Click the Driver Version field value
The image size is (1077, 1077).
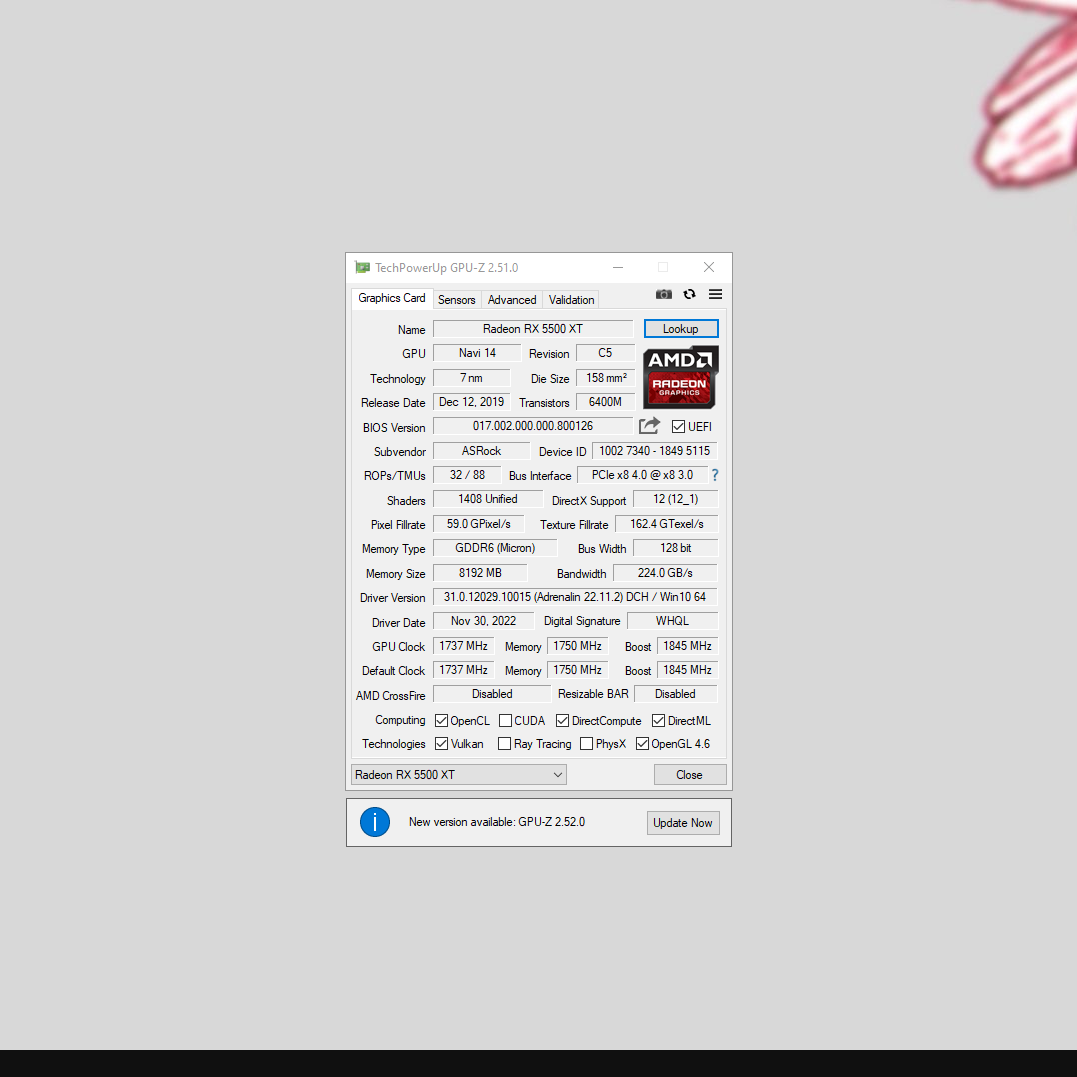[x=575, y=597]
